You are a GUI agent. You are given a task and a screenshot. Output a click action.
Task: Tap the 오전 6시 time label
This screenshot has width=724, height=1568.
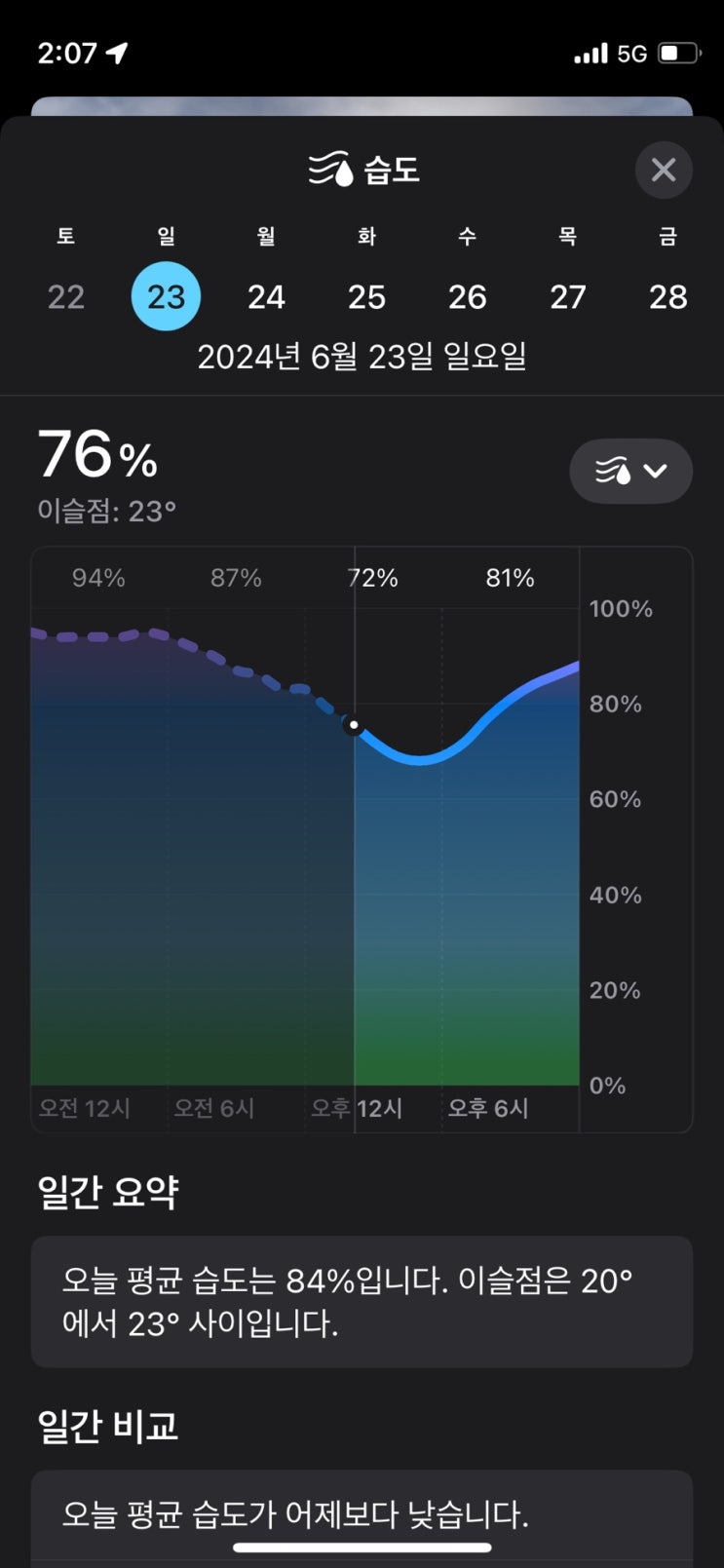pyautogui.click(x=214, y=1108)
